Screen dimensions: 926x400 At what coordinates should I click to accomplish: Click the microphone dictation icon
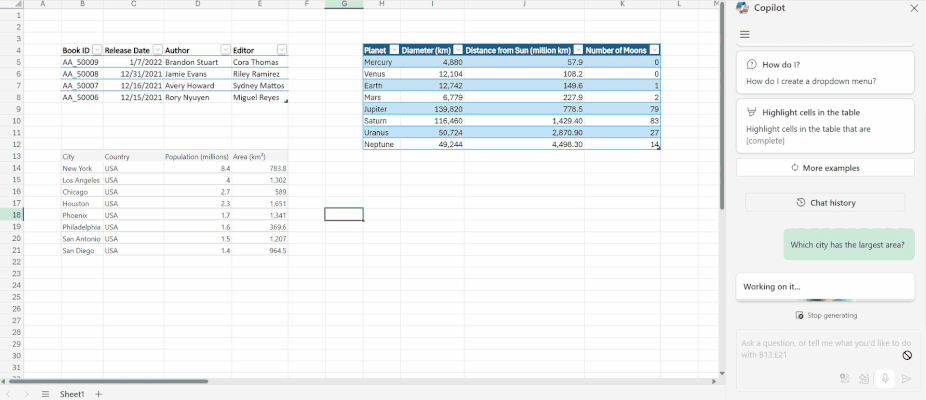885,378
